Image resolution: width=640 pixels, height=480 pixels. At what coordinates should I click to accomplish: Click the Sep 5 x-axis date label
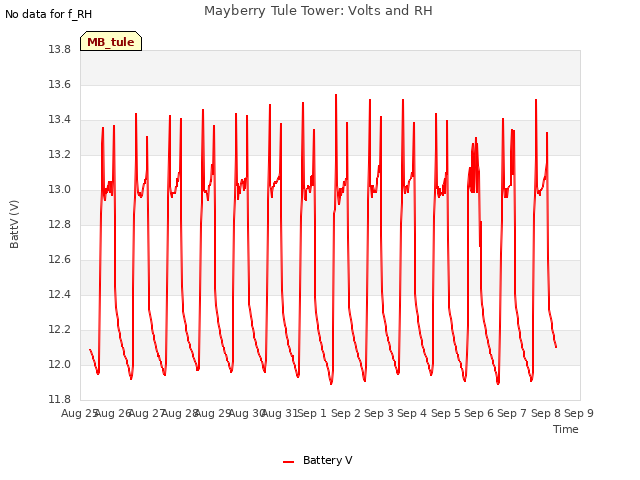[x=446, y=413]
